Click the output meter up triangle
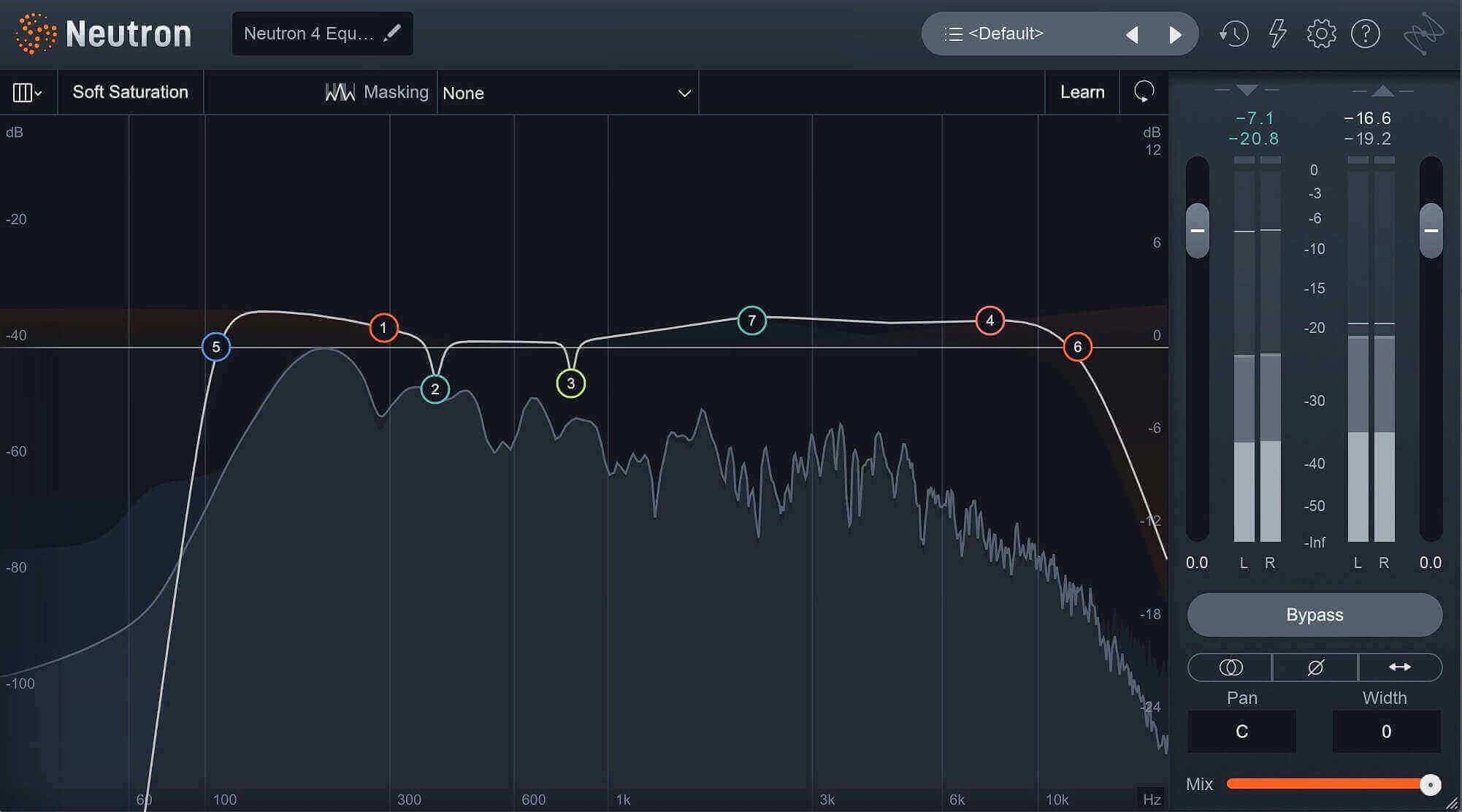Viewport: 1462px width, 812px height. click(x=1382, y=91)
